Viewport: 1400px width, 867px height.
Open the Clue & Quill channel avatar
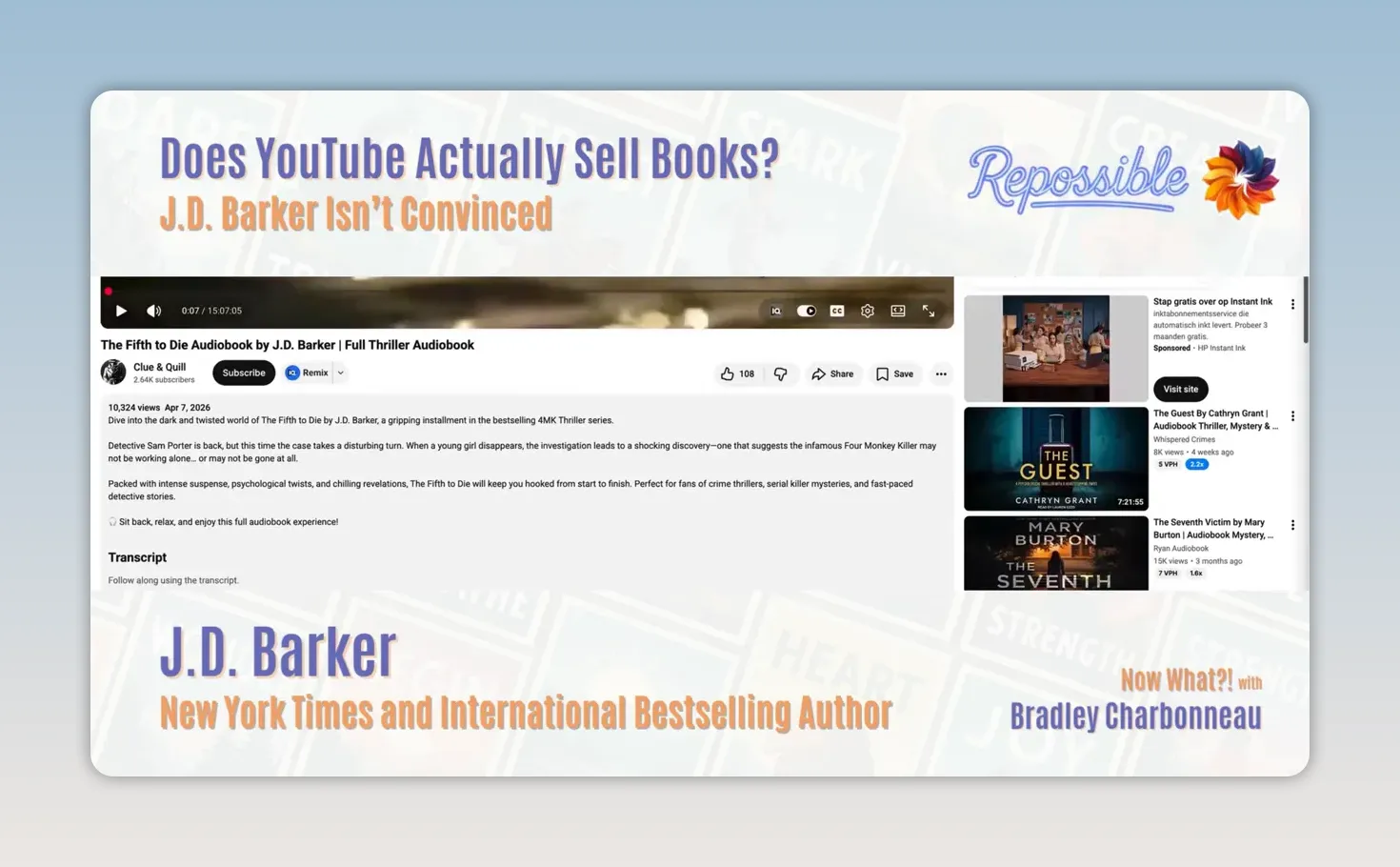[x=113, y=373]
